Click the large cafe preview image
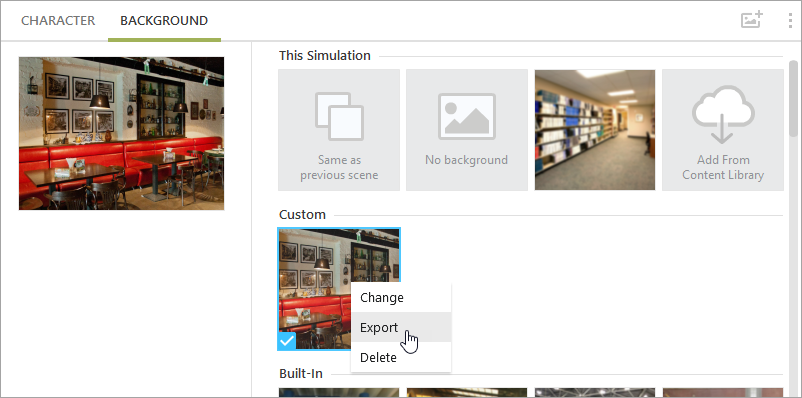802x398 pixels. [121, 134]
